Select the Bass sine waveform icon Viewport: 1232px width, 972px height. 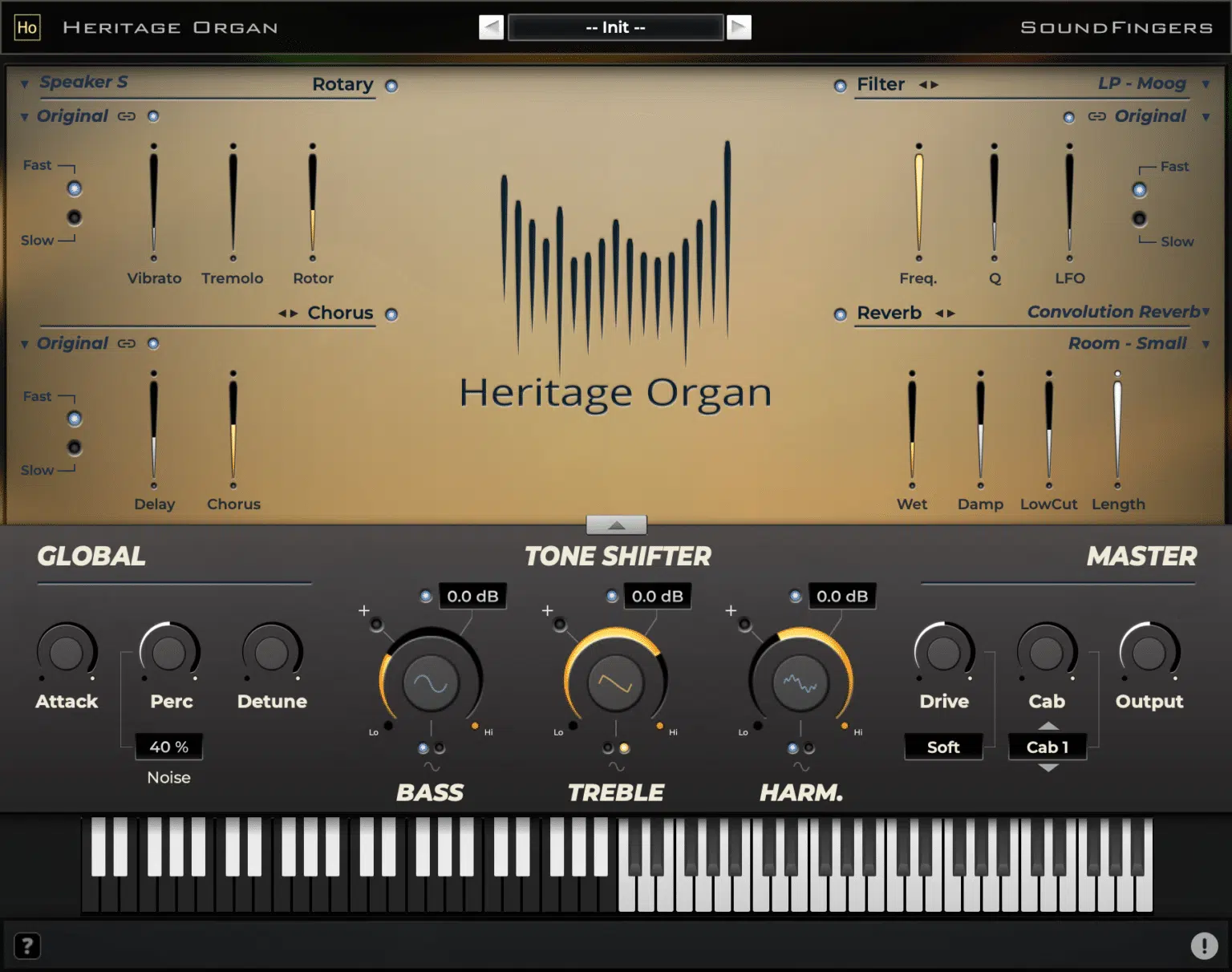[431, 683]
